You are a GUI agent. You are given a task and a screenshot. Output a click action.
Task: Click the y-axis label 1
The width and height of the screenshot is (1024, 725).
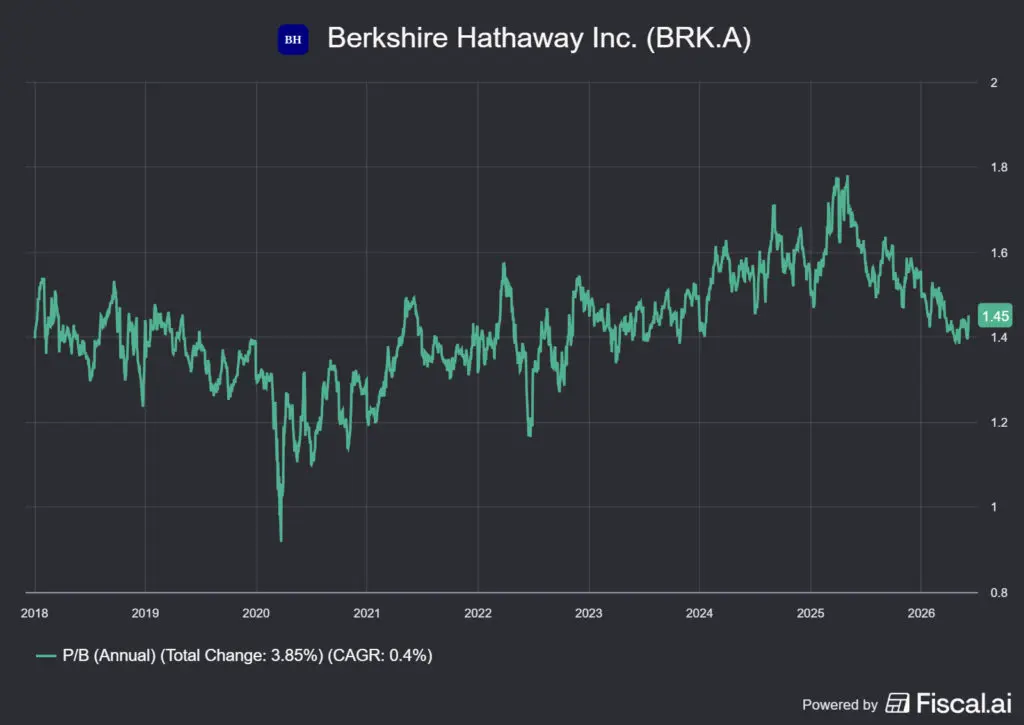994,507
